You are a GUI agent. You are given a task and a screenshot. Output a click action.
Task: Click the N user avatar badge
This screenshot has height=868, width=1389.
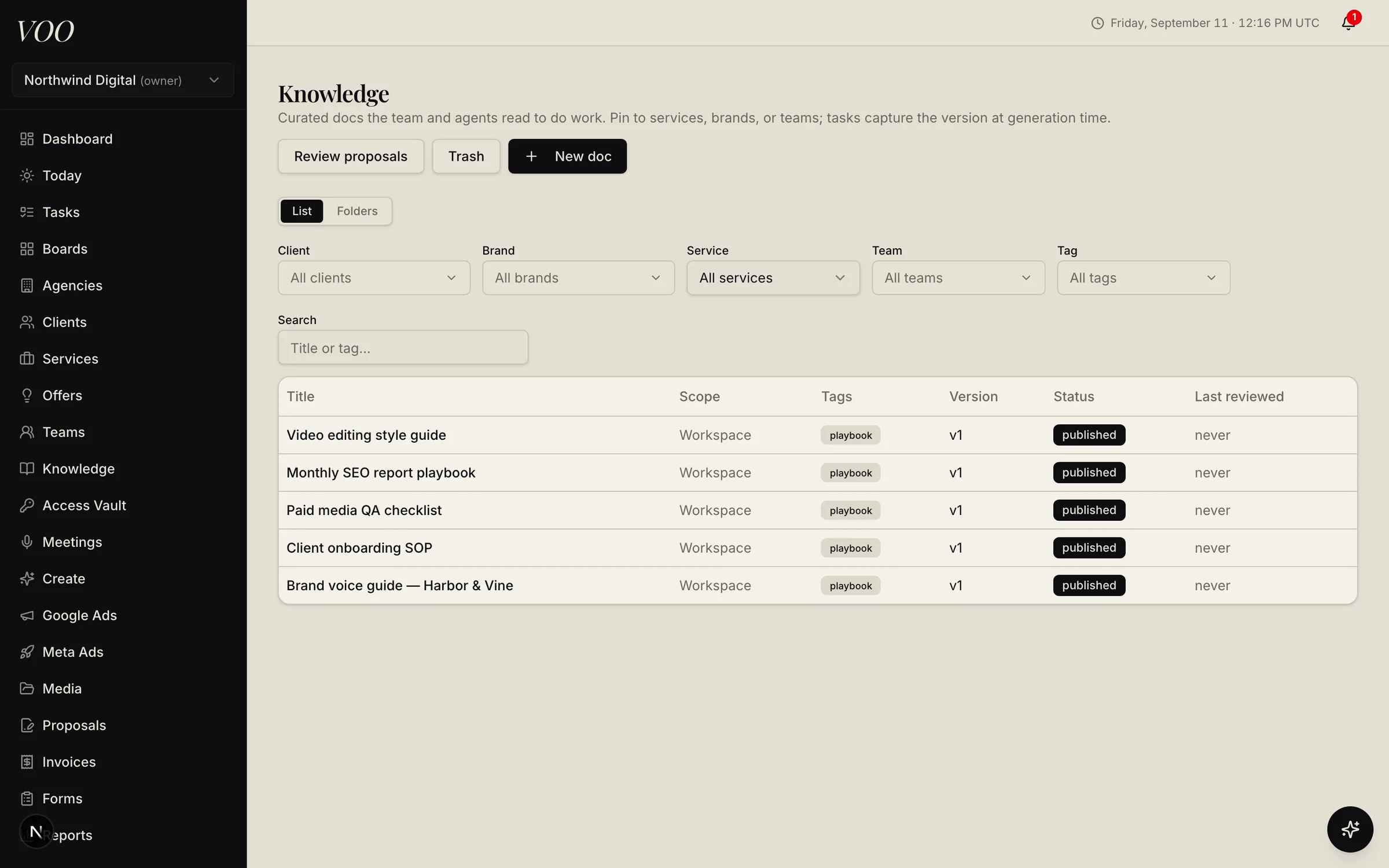pos(36,832)
